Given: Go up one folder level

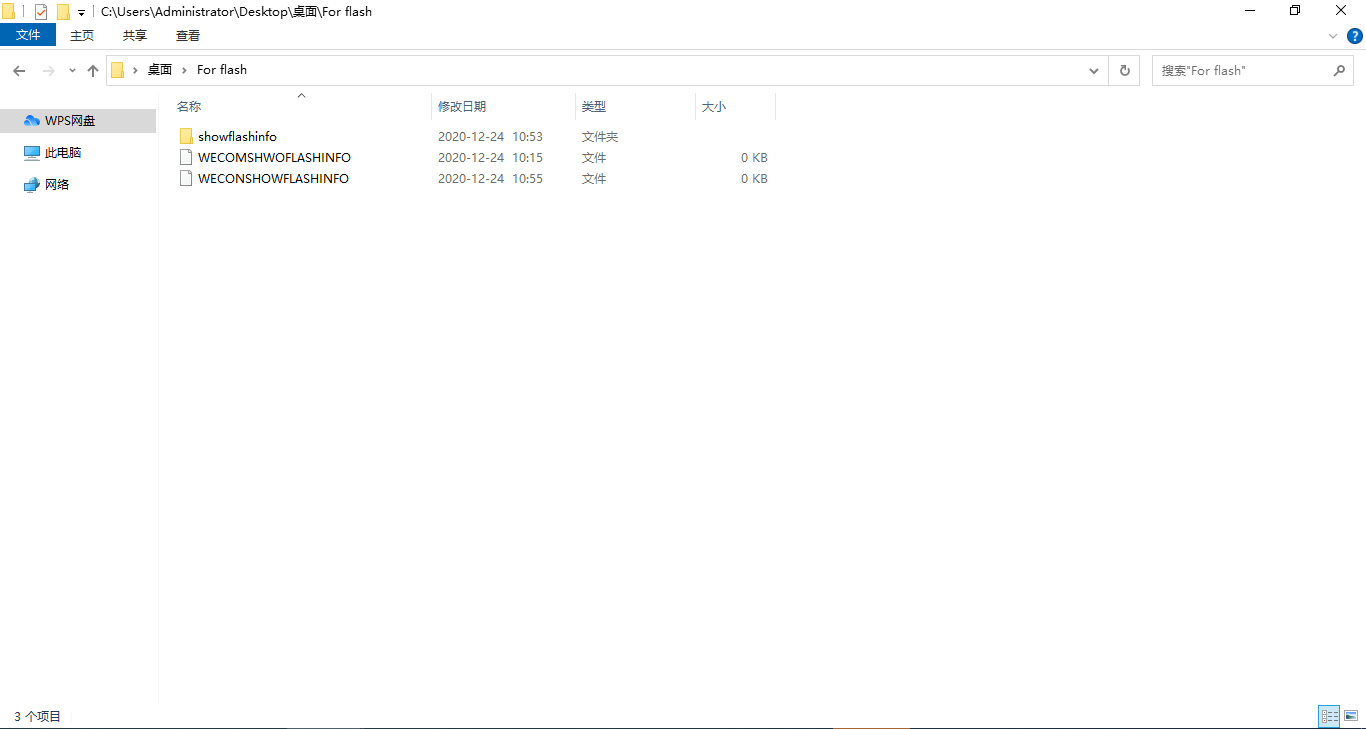Looking at the screenshot, I should (x=93, y=71).
